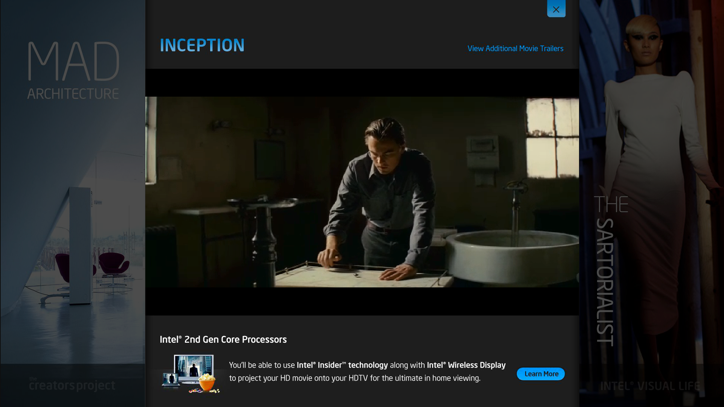Open View Additional Movie Trailers link
Viewport: 724px width, 407px height.
[x=515, y=49]
